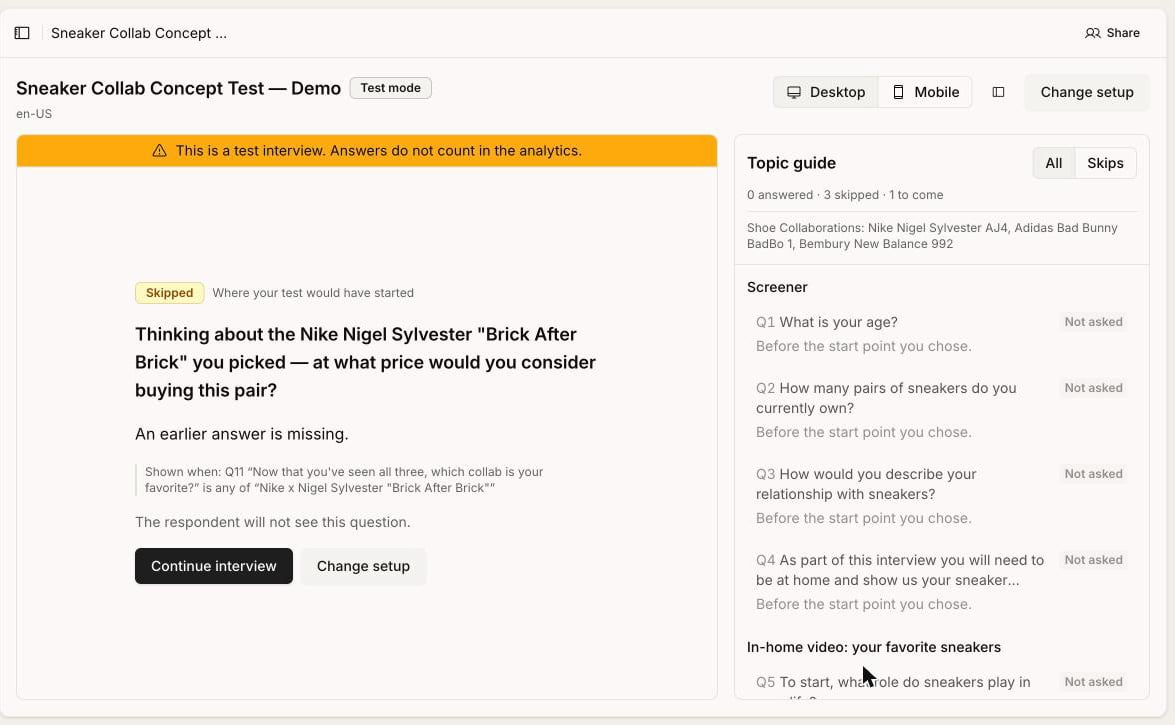This screenshot has height=725, width=1175.
Task: Select the Skips tab in Topic guide
Action: [1105, 163]
